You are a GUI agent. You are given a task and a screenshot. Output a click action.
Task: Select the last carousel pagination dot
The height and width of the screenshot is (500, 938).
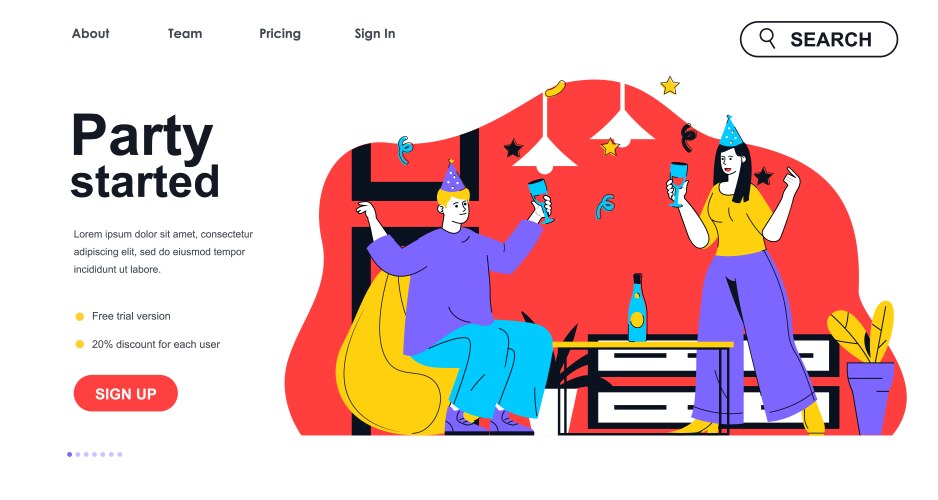click(120, 455)
